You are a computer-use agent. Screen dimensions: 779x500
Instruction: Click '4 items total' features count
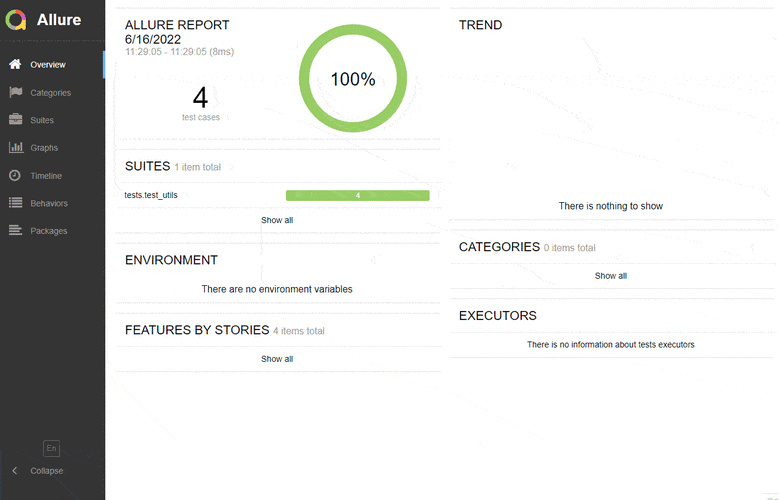click(299, 331)
